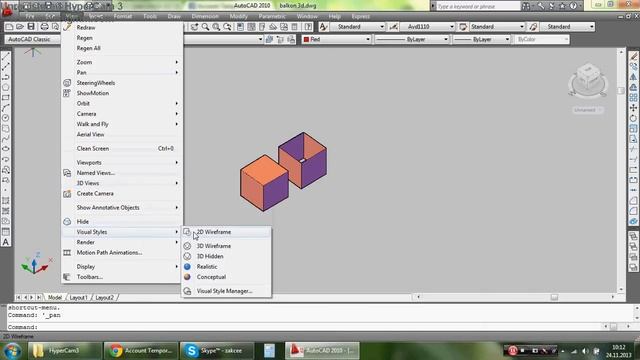Click the Text Style icon

(324, 27)
